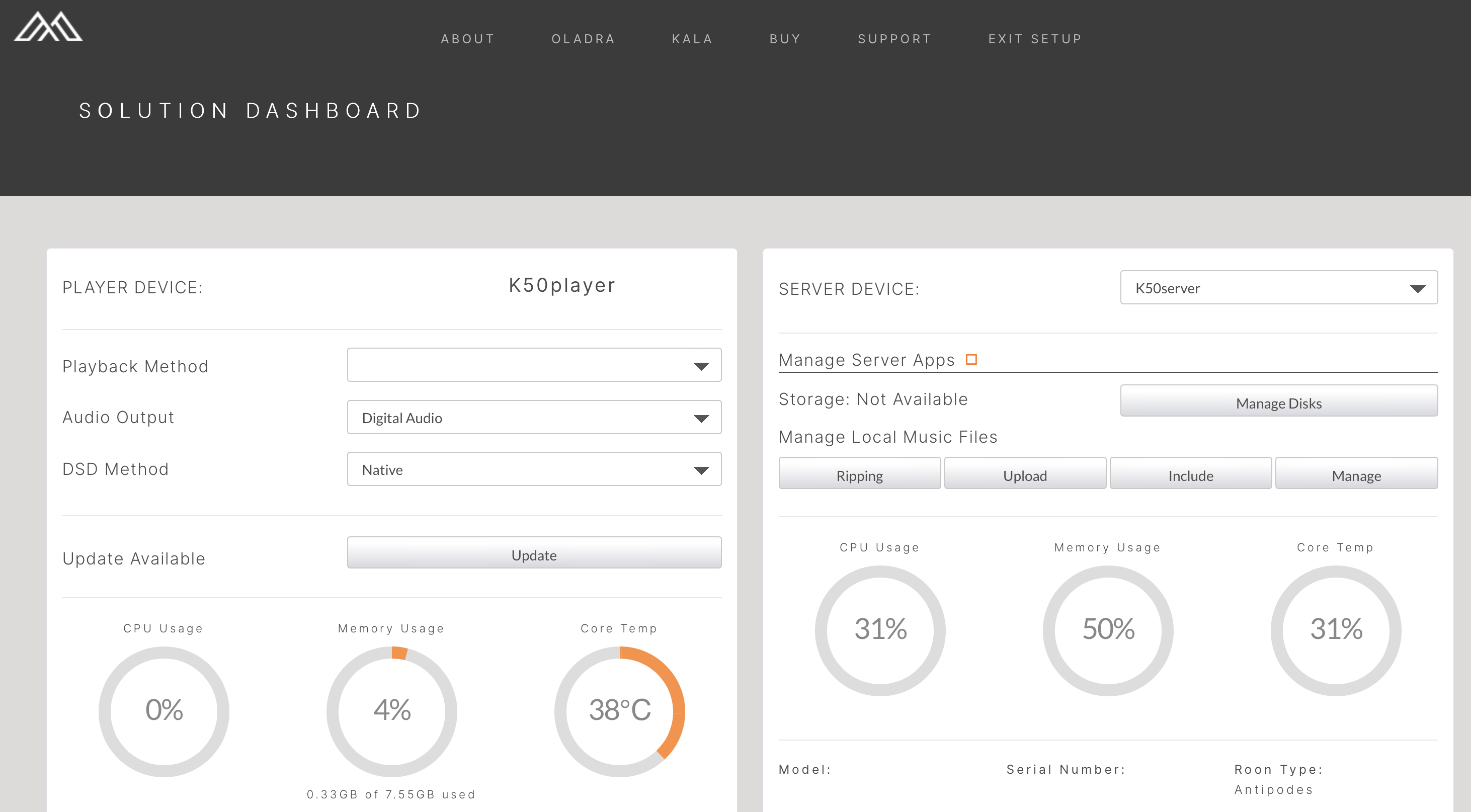Go to the OLADRA menu item
1471x812 pixels.
583,39
